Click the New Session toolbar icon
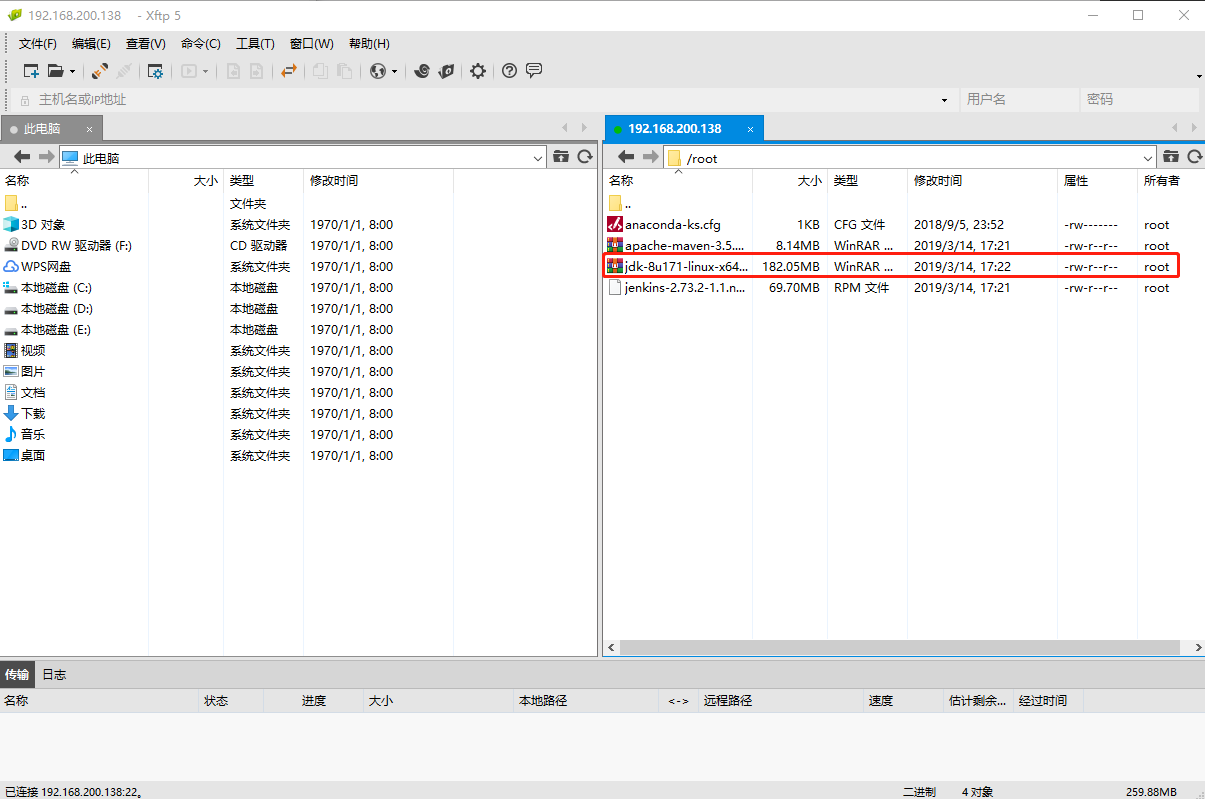This screenshot has height=799, width=1205. click(31, 71)
